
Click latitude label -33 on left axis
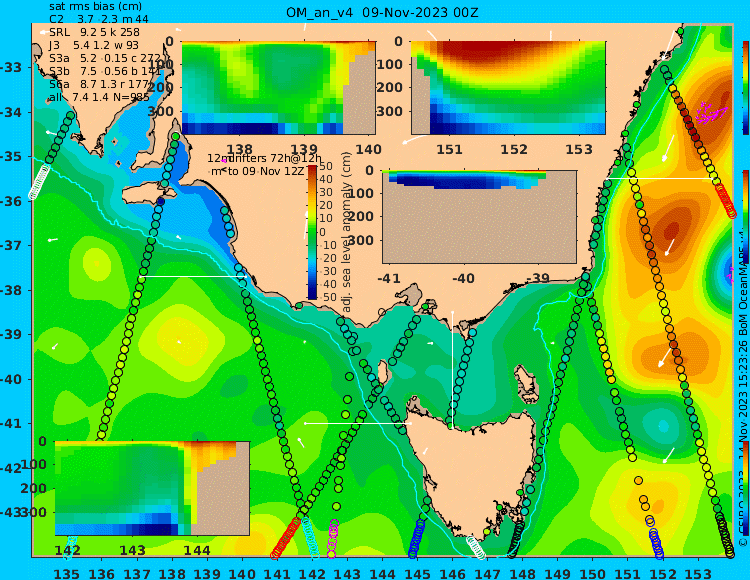click(11, 67)
